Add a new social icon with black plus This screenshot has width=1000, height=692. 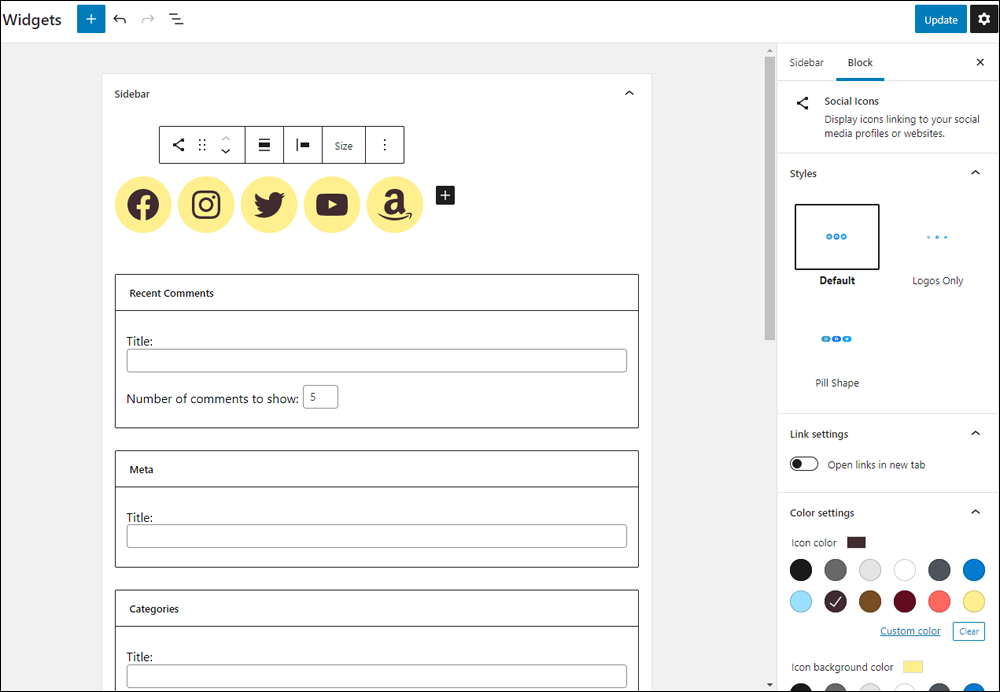point(445,195)
